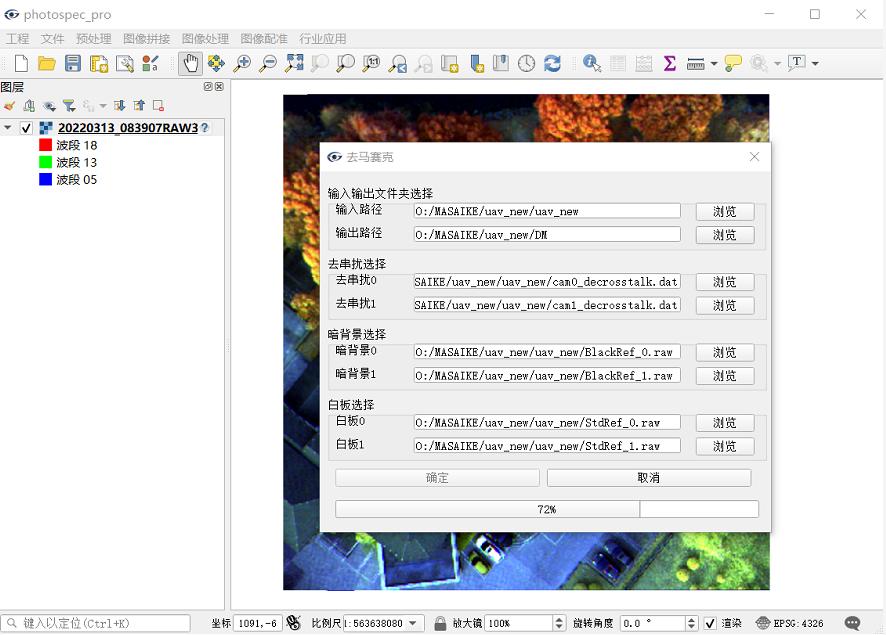The height and width of the screenshot is (635, 886).
Task: Open manage map themes eye icon
Action: (x=49, y=106)
